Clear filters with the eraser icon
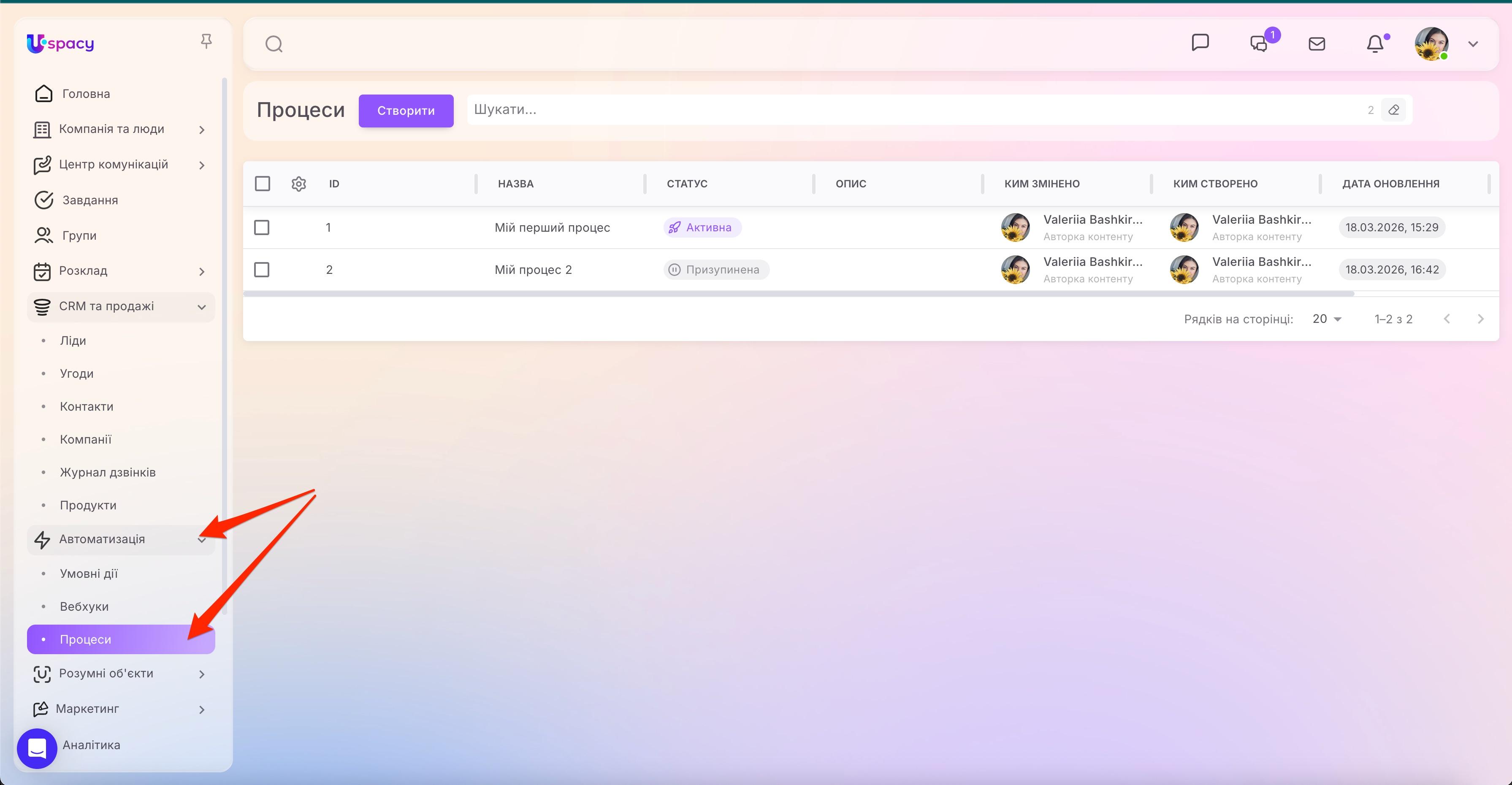Image resolution: width=1512 pixels, height=785 pixels. [x=1393, y=110]
